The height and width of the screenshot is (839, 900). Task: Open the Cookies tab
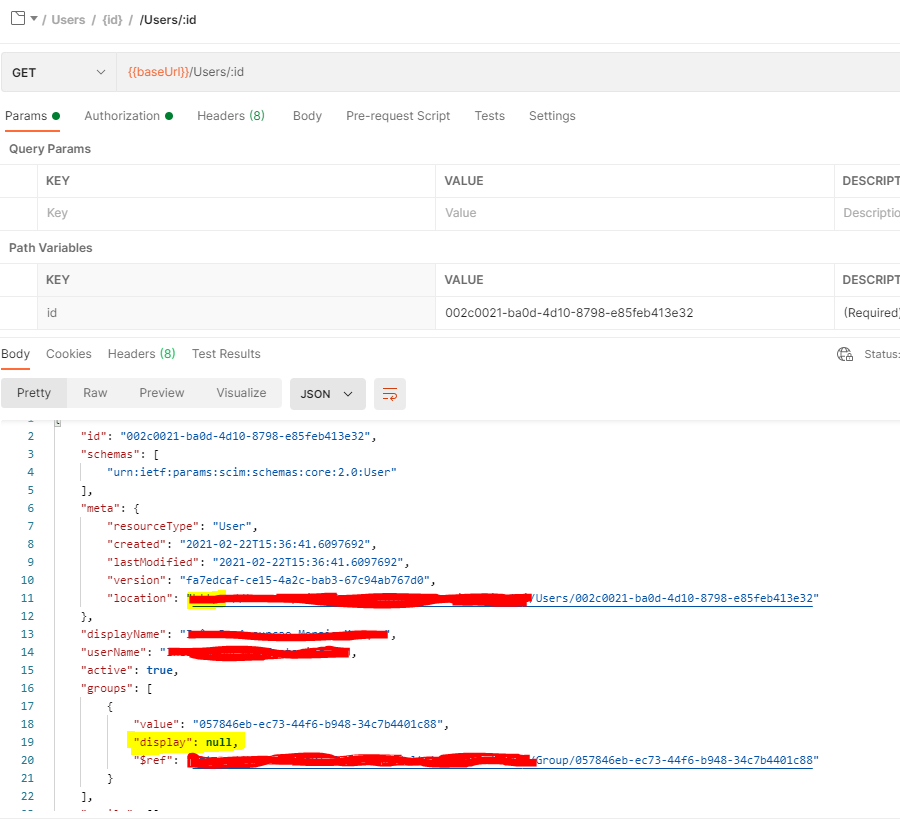[68, 353]
